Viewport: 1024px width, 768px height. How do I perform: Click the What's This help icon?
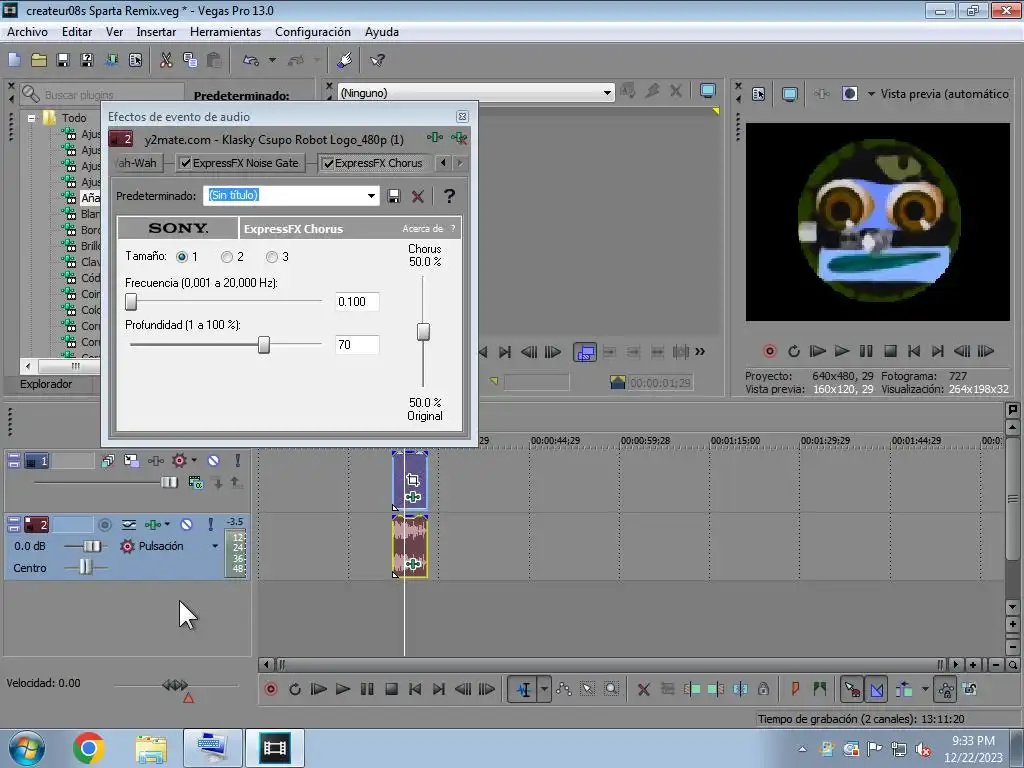pyautogui.click(x=377, y=60)
